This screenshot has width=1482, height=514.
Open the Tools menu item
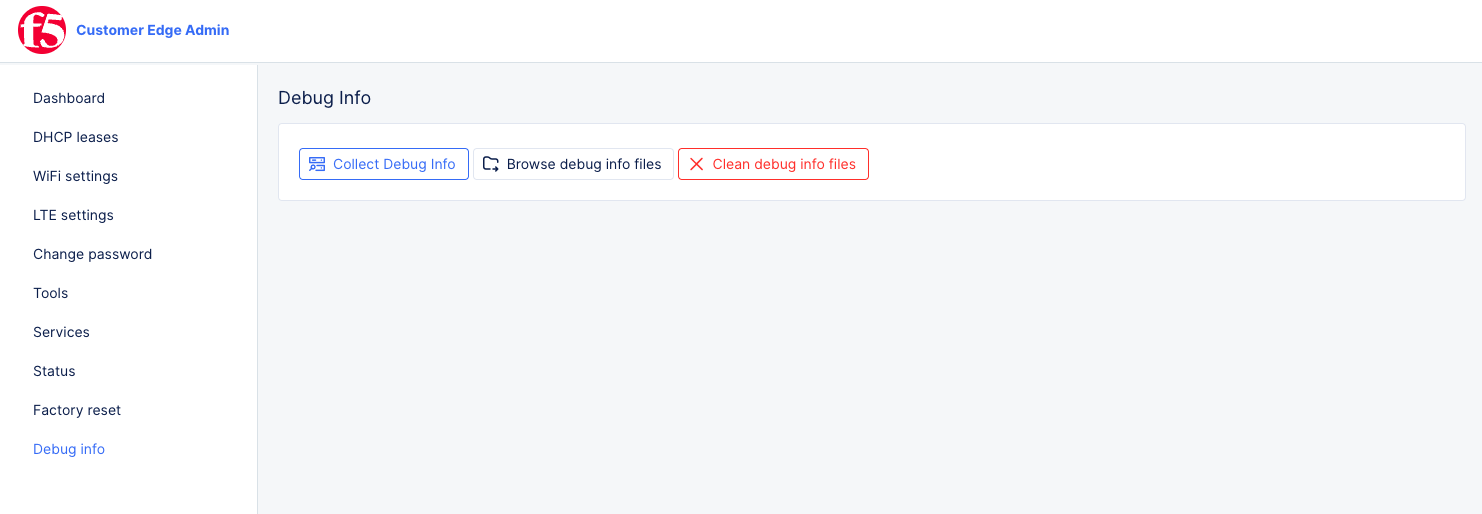coord(51,293)
